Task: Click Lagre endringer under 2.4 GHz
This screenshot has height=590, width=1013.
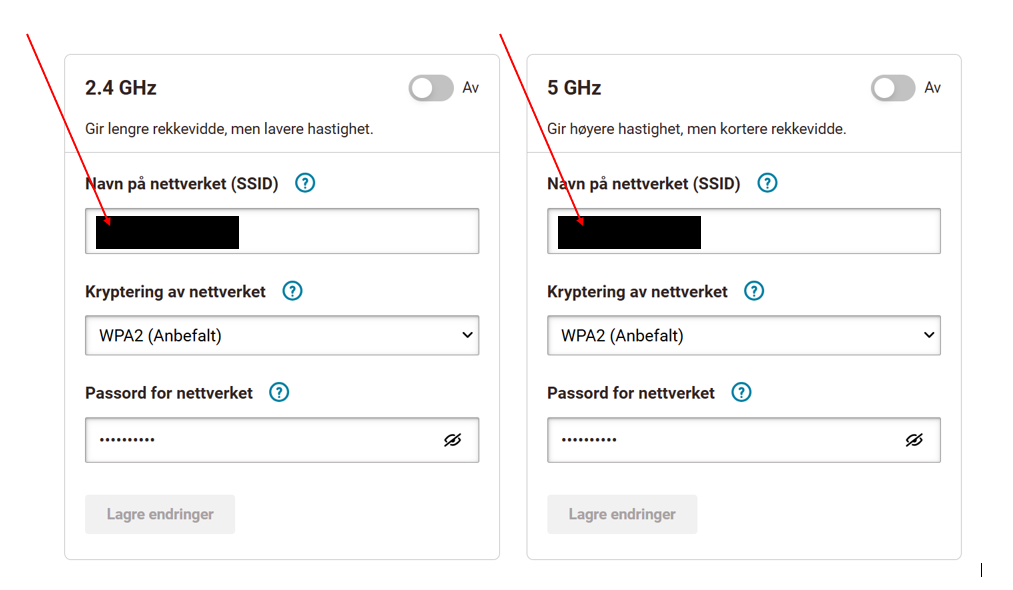Action: point(160,514)
